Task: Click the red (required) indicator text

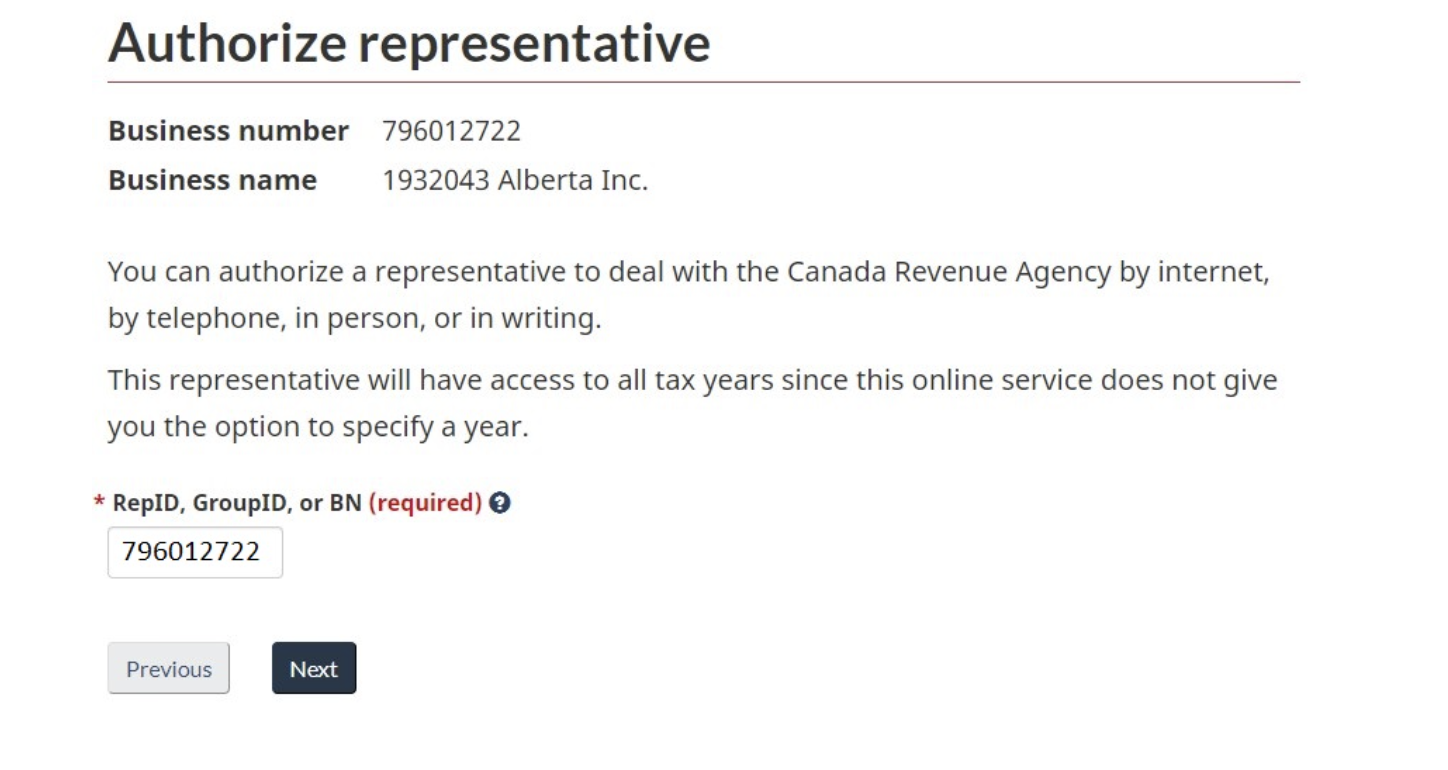Action: tap(425, 503)
